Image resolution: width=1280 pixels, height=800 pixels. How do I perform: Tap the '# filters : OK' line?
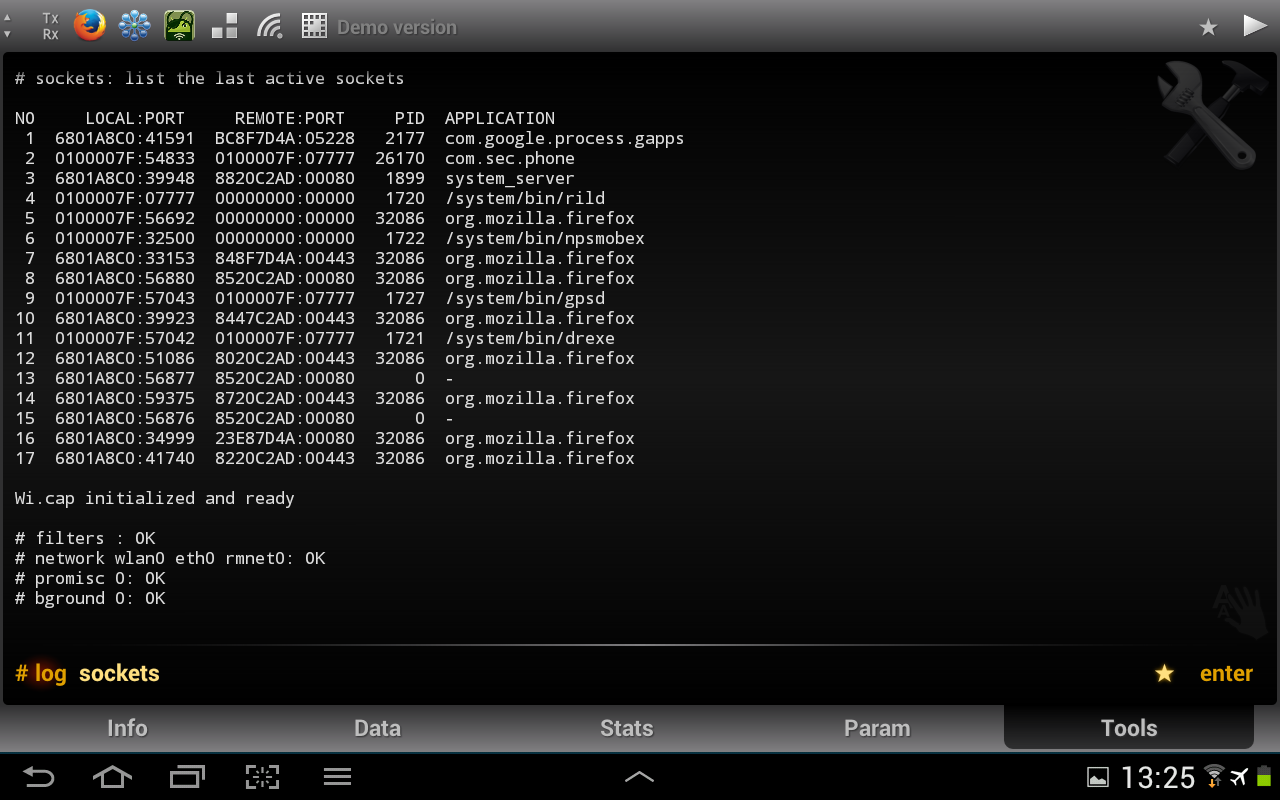click(x=85, y=538)
